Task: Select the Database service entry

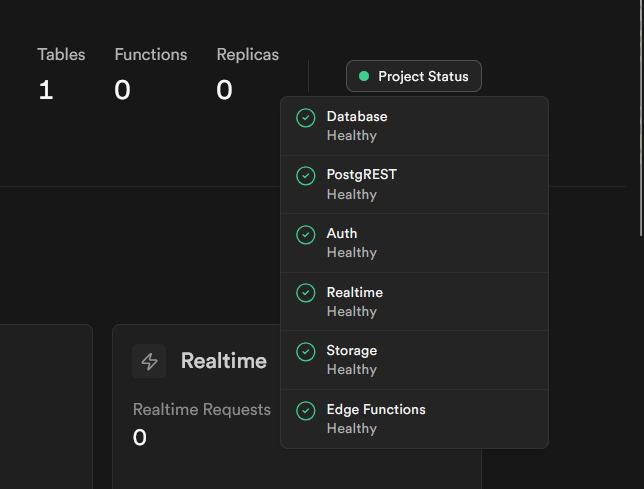Action: 414,126
